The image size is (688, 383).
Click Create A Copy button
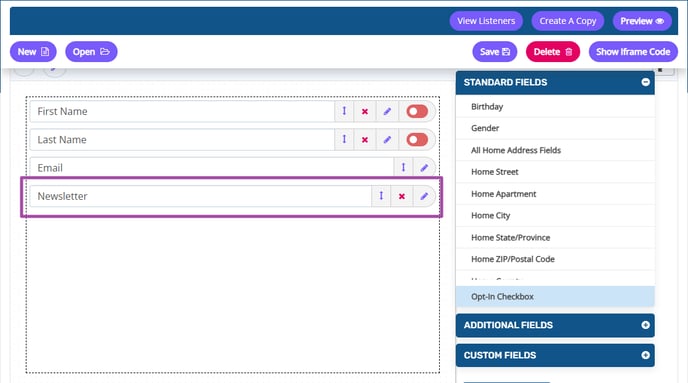point(568,21)
